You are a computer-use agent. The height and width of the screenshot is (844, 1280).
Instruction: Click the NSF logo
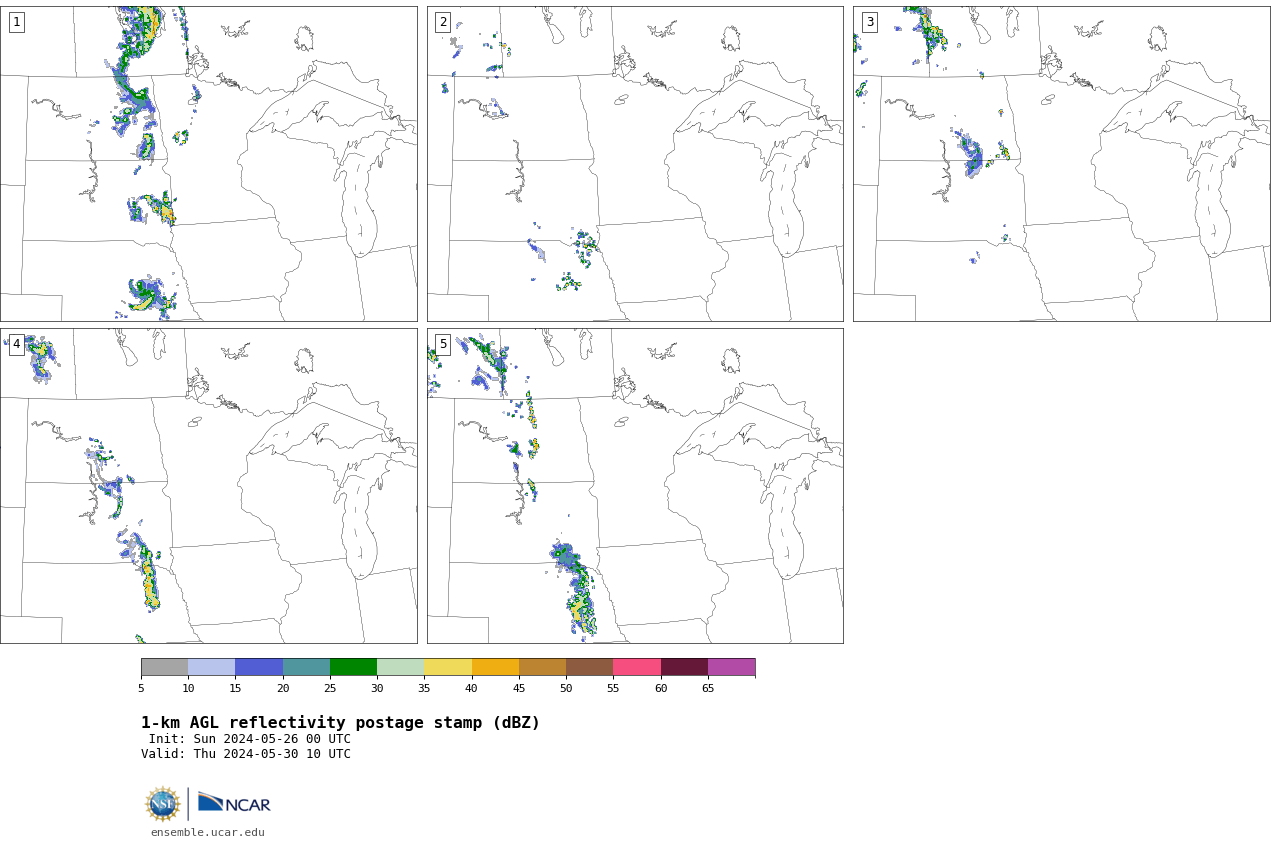click(163, 804)
